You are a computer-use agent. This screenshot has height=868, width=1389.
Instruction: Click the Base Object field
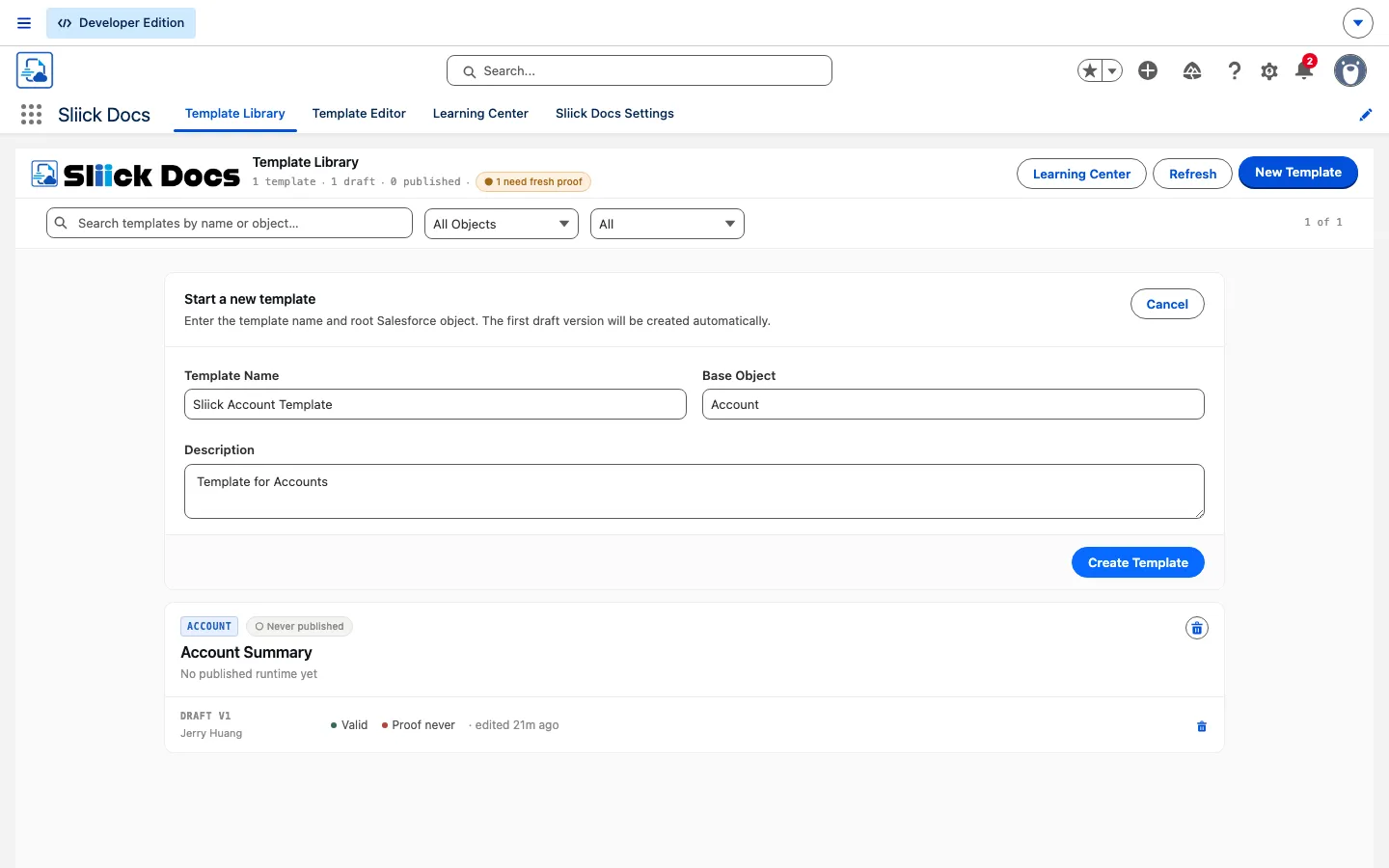coord(953,404)
